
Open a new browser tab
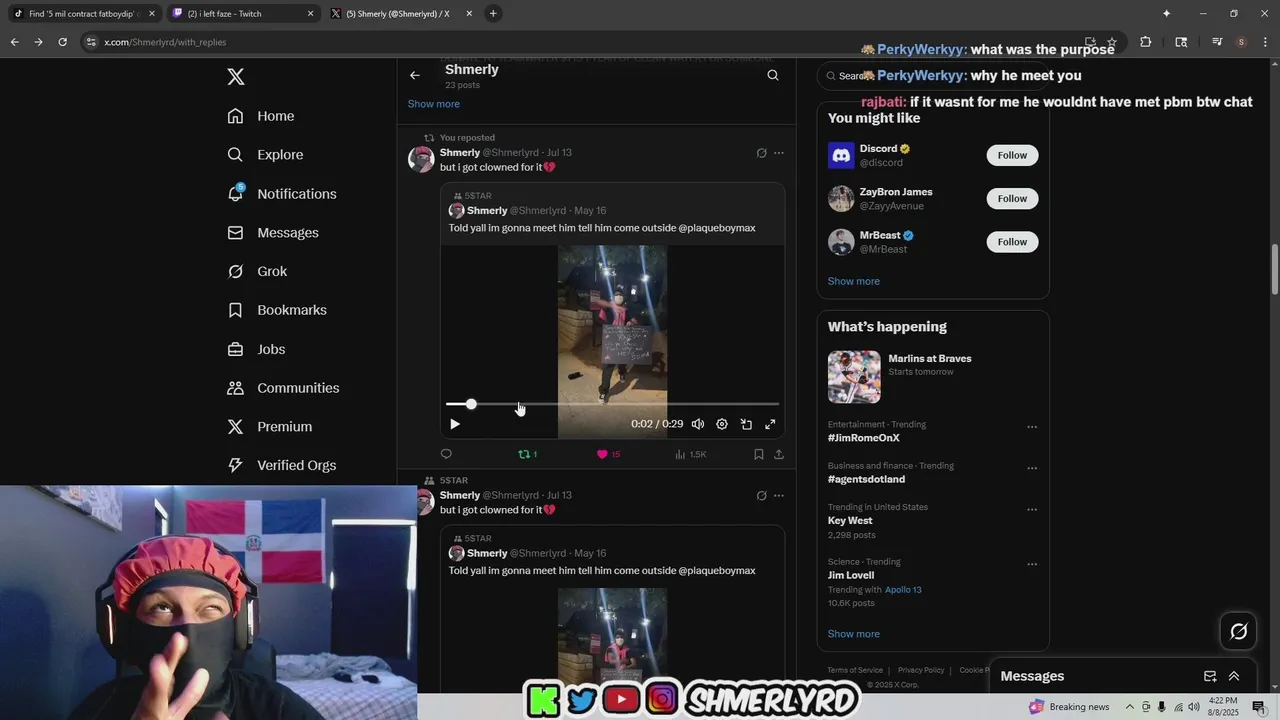493,14
